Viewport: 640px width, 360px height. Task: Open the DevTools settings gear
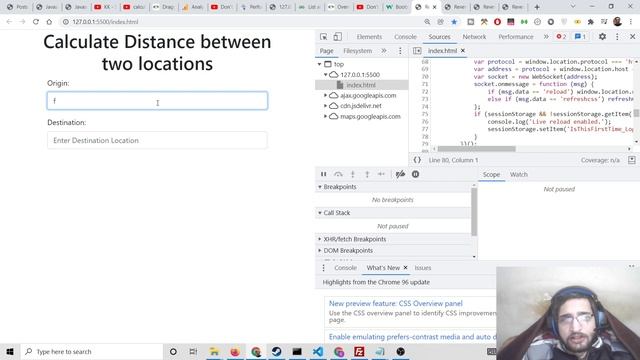pyautogui.click(x=602, y=37)
